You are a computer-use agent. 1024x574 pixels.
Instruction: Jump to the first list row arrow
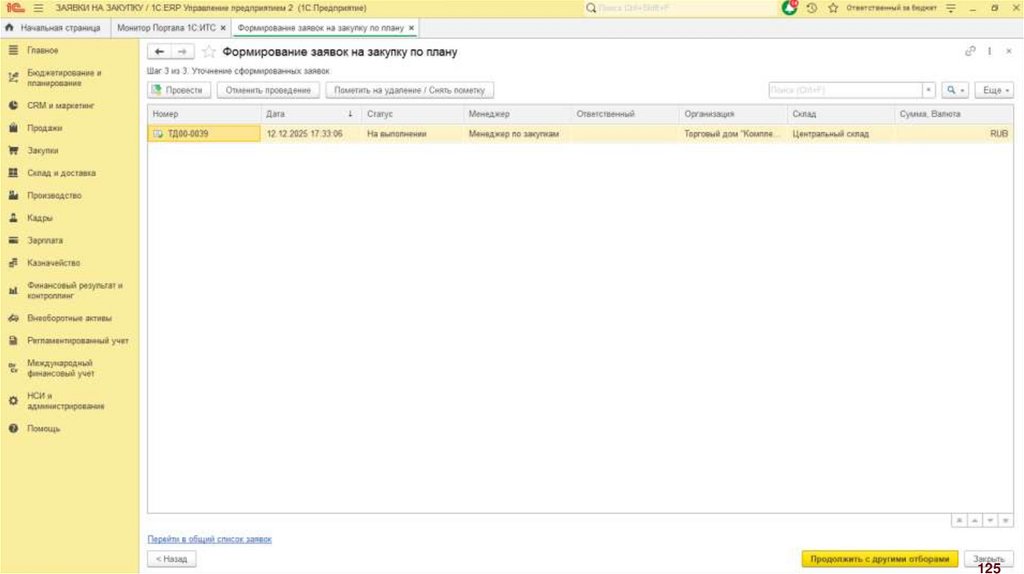tap(959, 520)
